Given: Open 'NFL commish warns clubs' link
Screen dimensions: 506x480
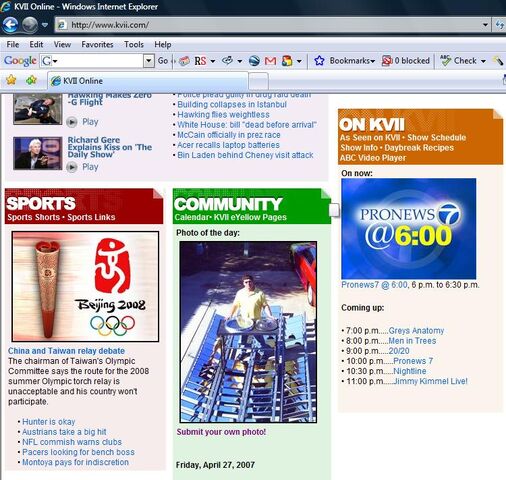Looking at the screenshot, I should [72, 442].
